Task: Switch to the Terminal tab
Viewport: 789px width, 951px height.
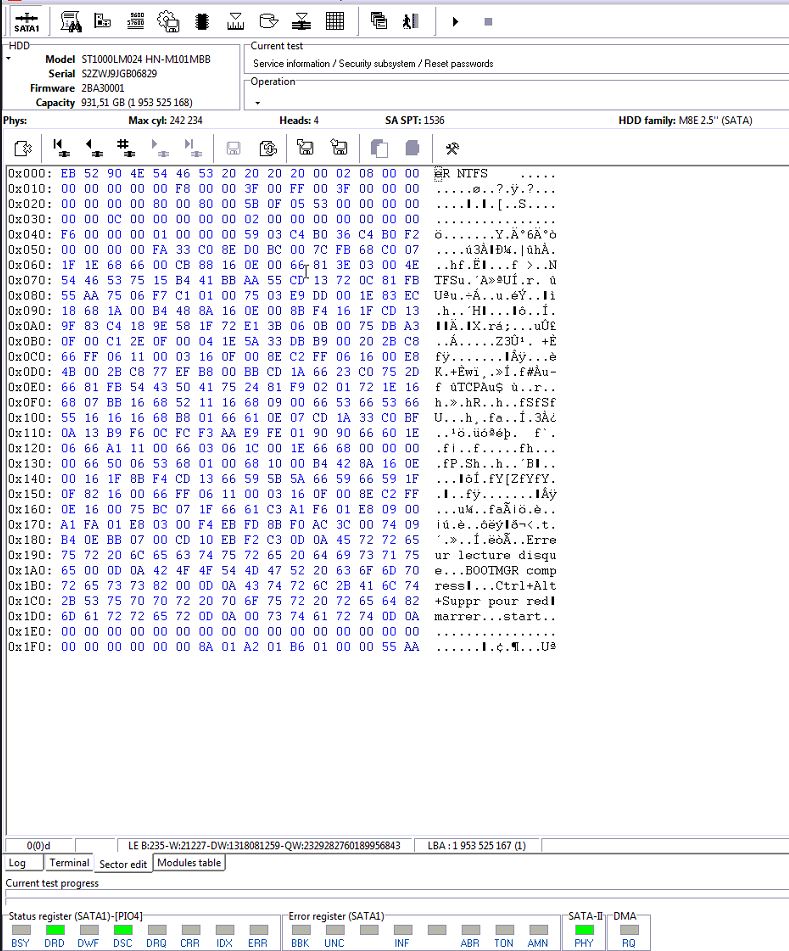Action: click(69, 862)
